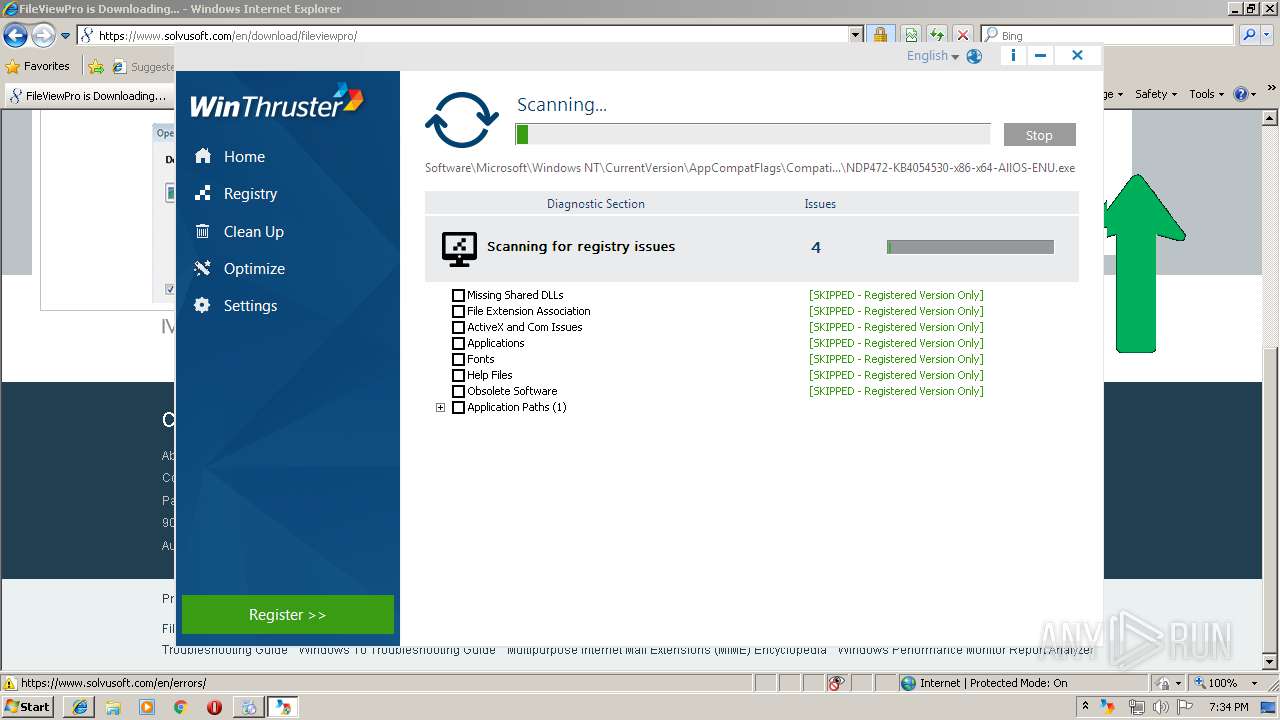1280x720 pixels.
Task: Click the Diagnostic Section column header
Action: click(596, 203)
